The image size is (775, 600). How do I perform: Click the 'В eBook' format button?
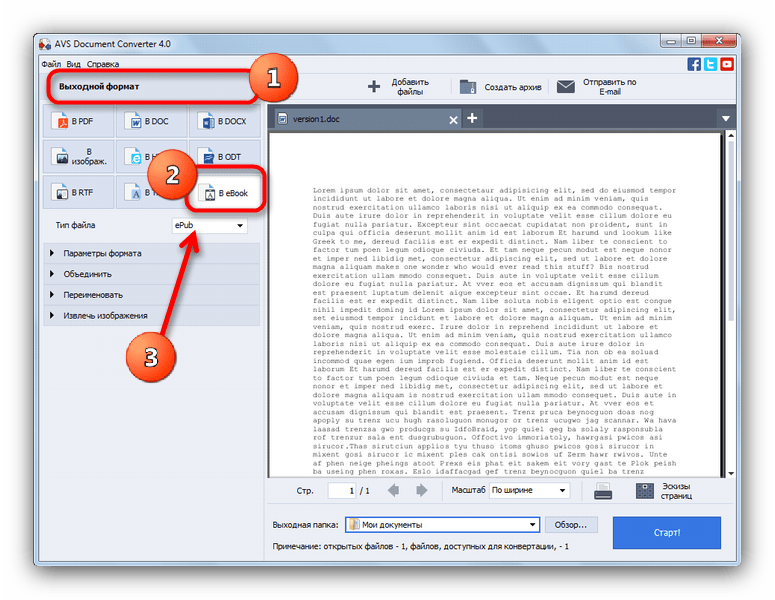coord(226,193)
